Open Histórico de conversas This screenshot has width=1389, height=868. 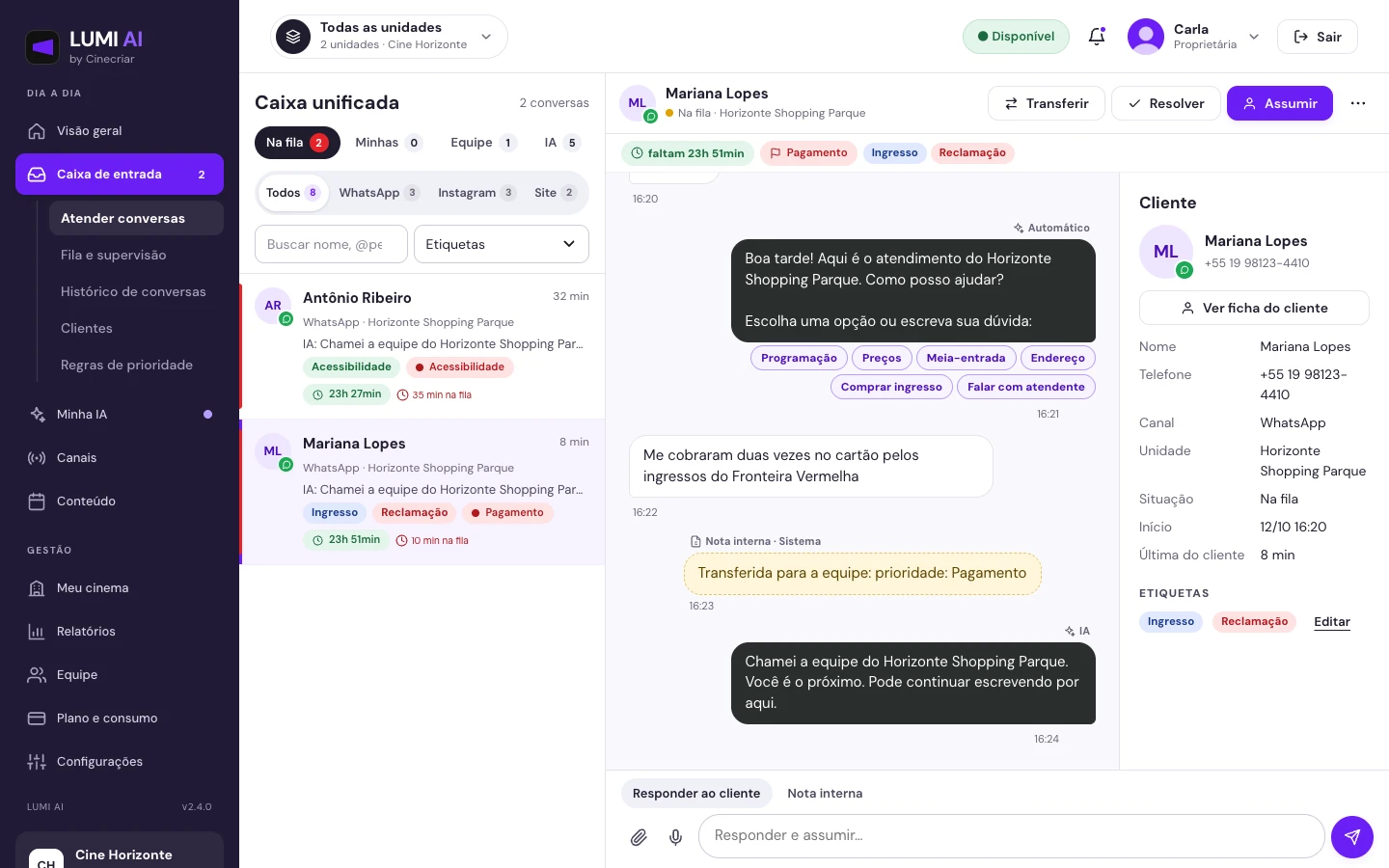[136, 292]
